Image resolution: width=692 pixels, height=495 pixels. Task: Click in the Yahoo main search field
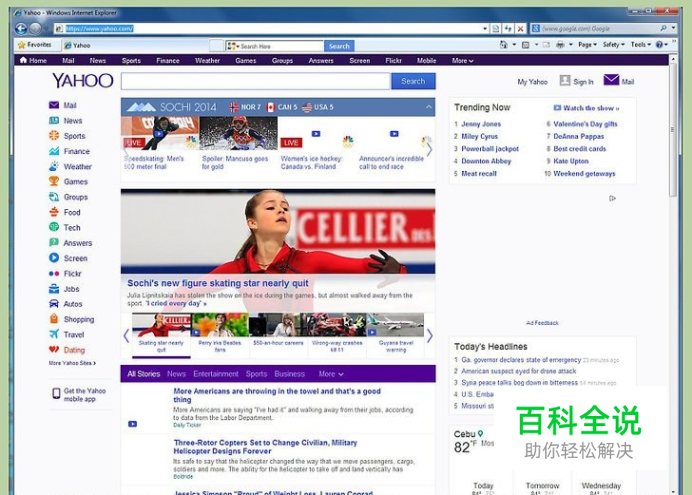coord(256,81)
